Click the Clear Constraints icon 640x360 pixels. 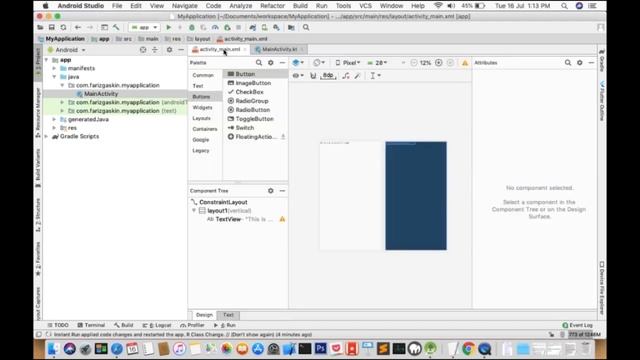pos(346,76)
